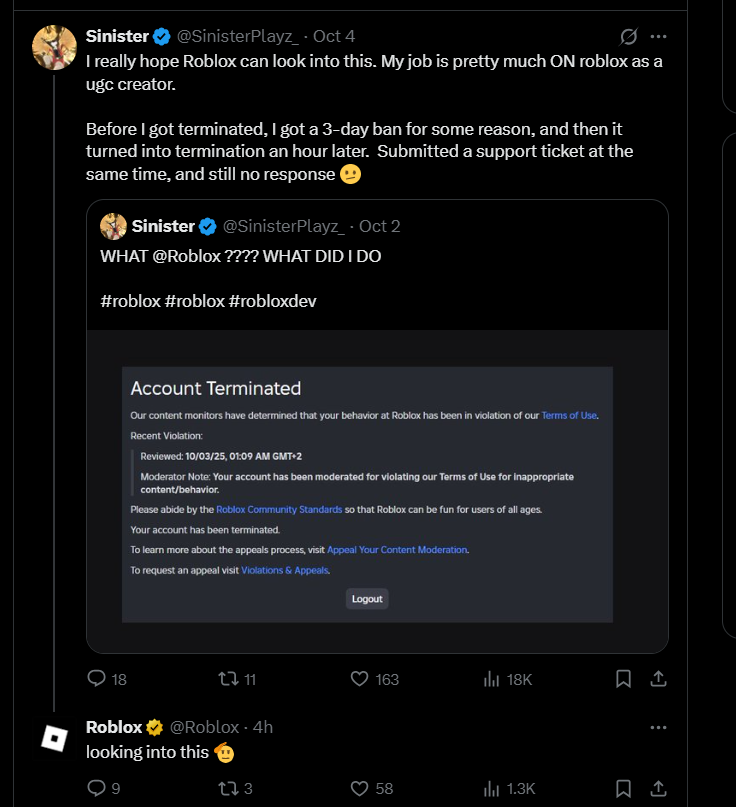
Task: View Roblox reply analytics 1.3K views
Action: click(492, 788)
